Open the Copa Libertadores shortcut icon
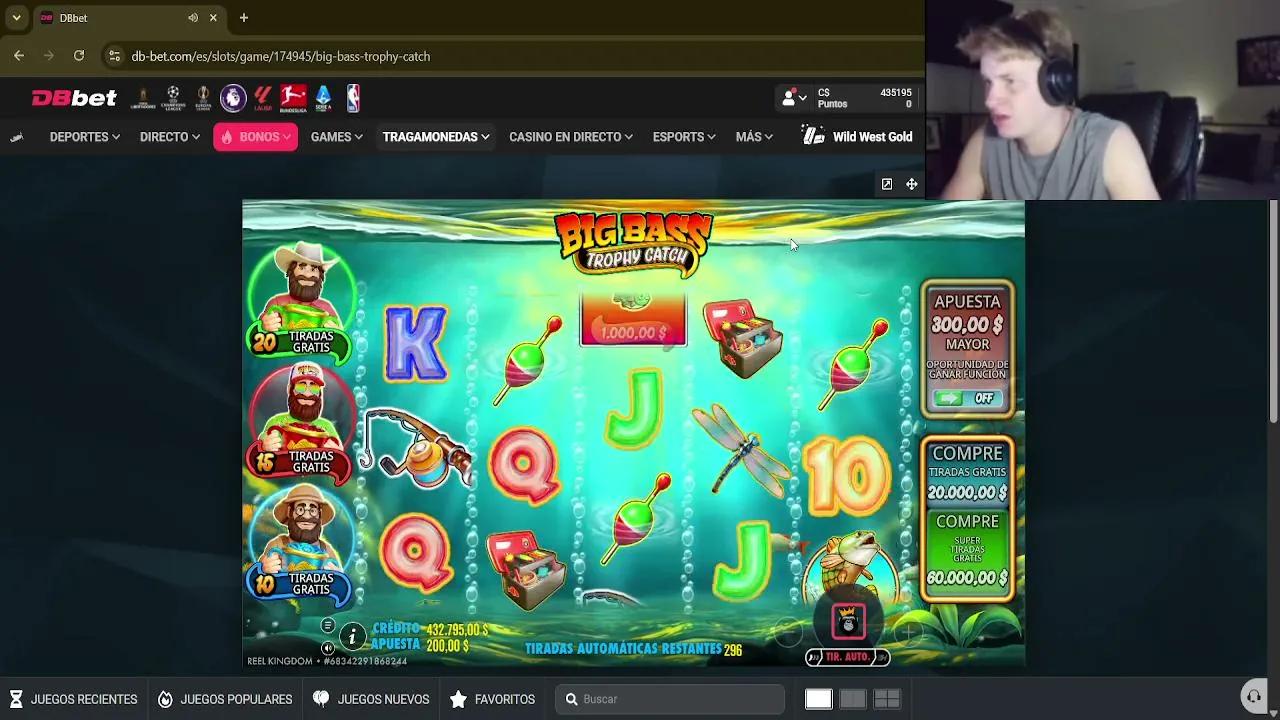The width and height of the screenshot is (1280, 720). point(143,97)
